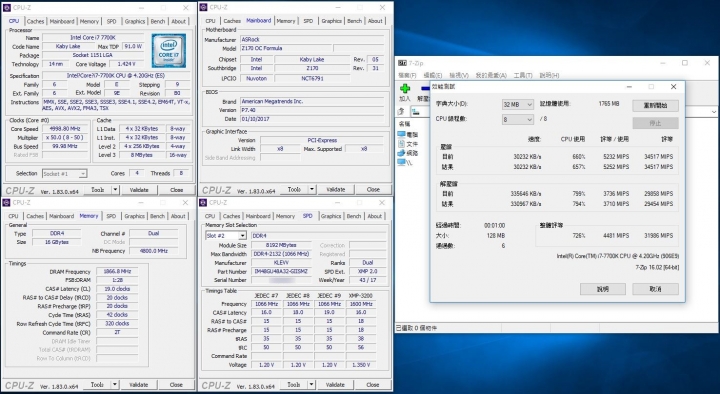Image resolution: width=720 pixels, height=394 pixels.
Task: Click Close button in the SPD CPU-Z window
Action: pyautogui.click(x=373, y=385)
